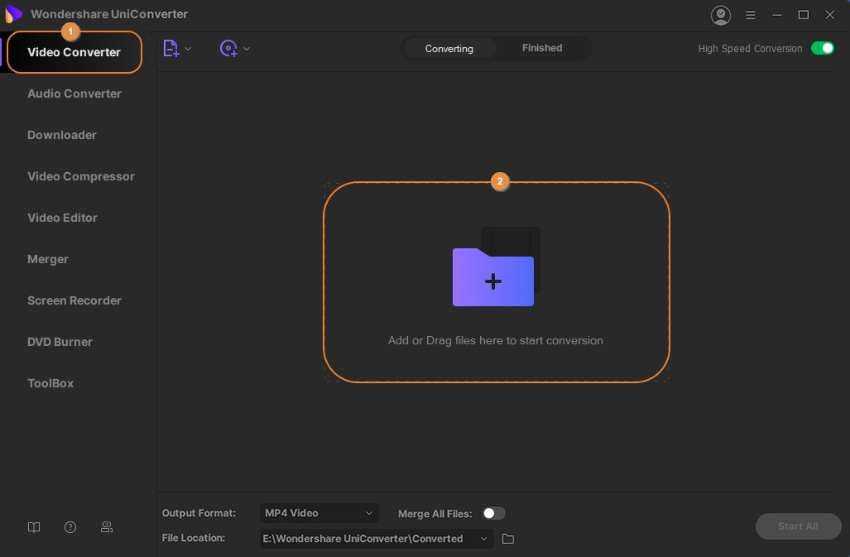Expand the Add Files dropdown arrow
The width and height of the screenshot is (850, 557).
(188, 48)
